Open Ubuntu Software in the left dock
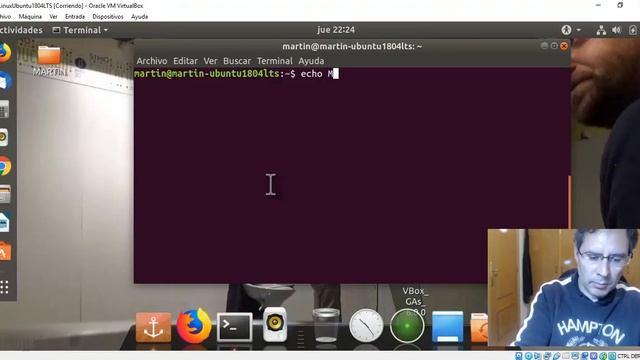The width and height of the screenshot is (640, 360). click(x=4, y=251)
